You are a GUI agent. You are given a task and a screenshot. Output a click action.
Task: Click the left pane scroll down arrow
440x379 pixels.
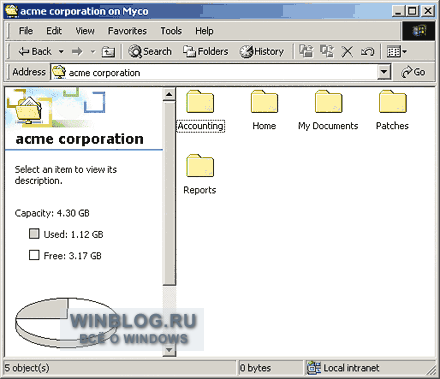pyautogui.click(x=169, y=350)
